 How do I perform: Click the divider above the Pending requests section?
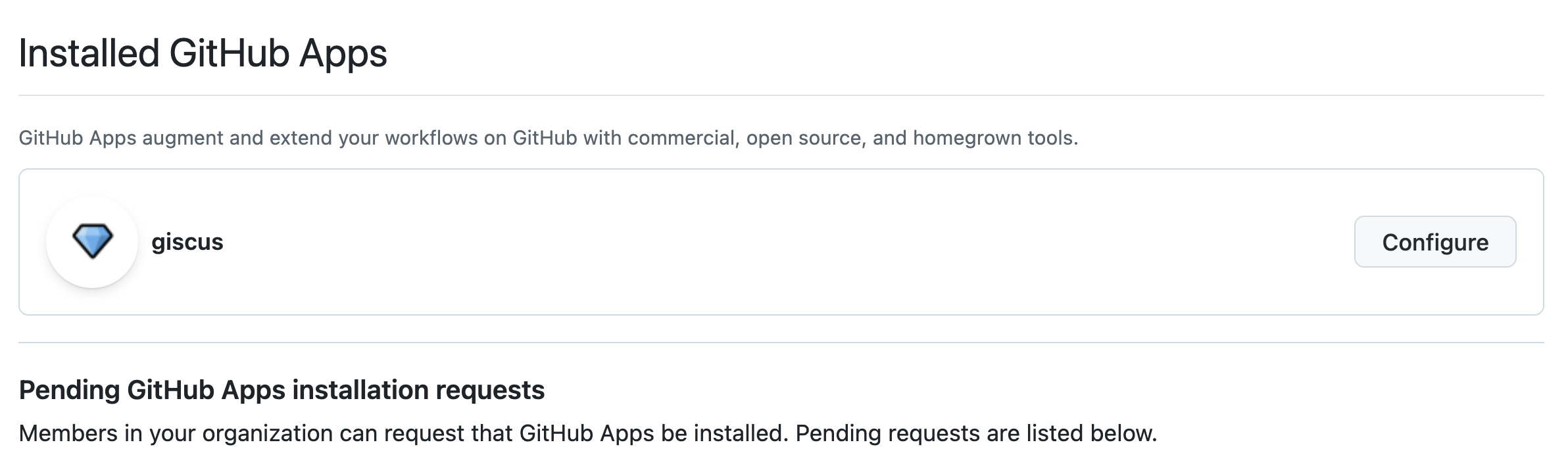[781, 343]
